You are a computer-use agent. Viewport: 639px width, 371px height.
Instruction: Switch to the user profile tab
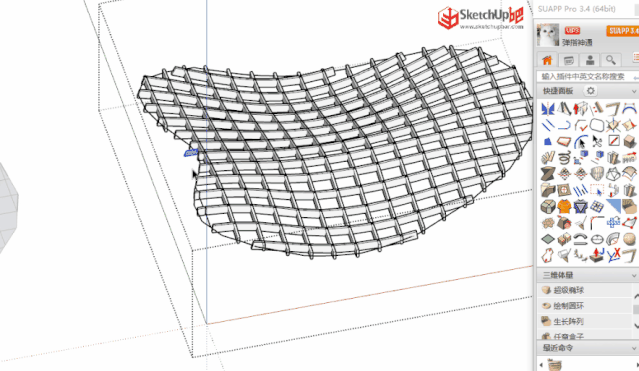[590, 60]
